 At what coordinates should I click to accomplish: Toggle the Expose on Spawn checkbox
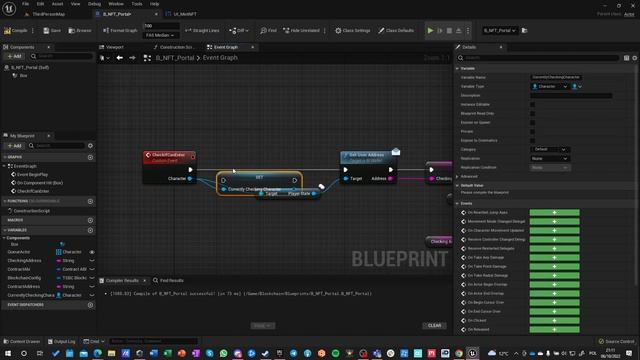(532, 122)
